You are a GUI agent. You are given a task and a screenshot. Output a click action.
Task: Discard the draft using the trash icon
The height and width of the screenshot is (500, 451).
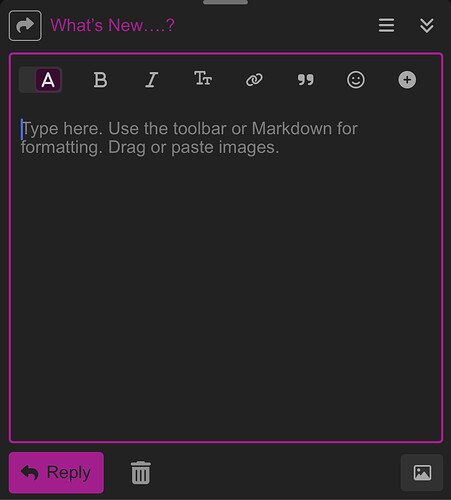140,473
